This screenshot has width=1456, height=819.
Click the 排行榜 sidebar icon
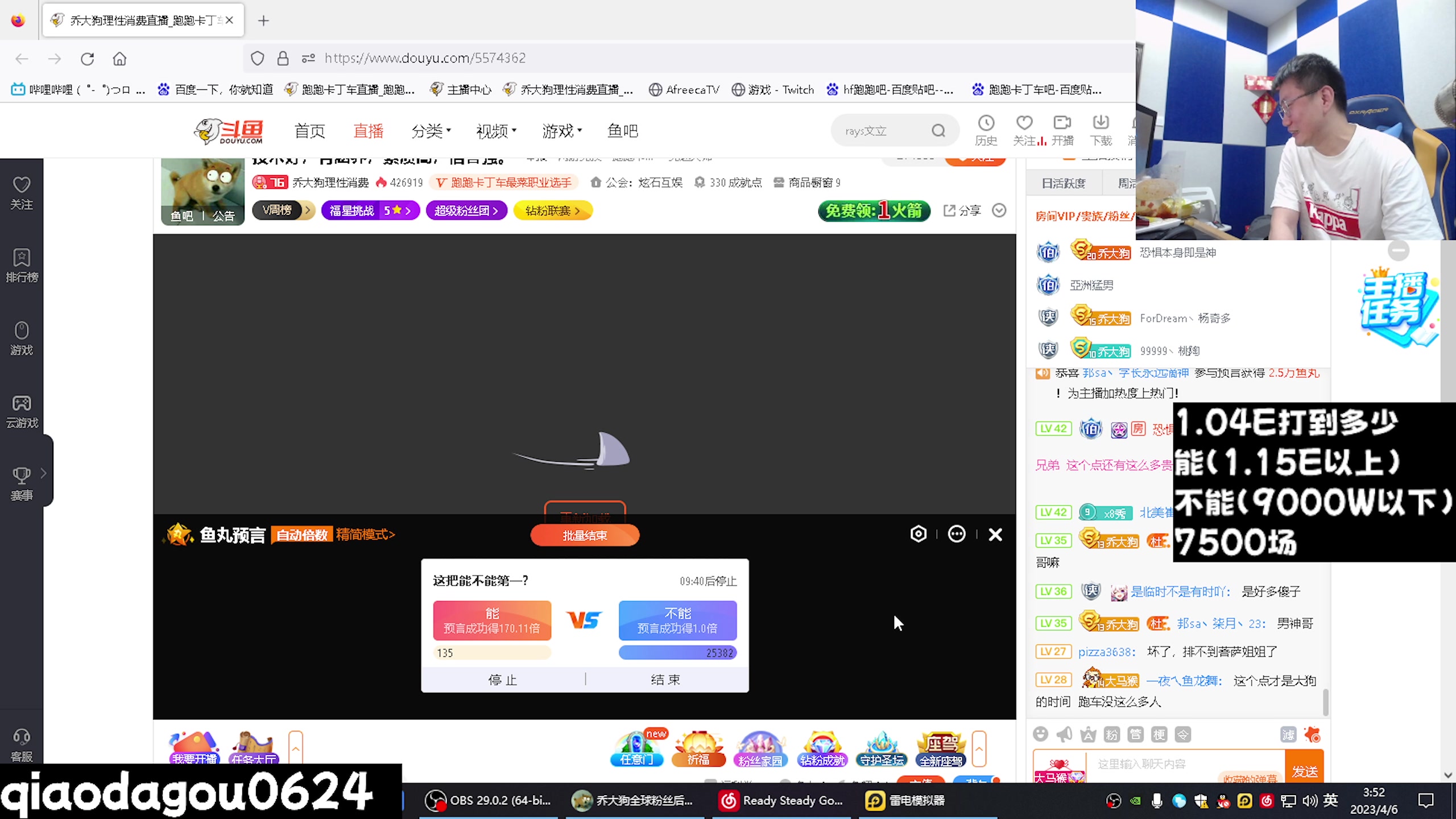tap(21, 264)
